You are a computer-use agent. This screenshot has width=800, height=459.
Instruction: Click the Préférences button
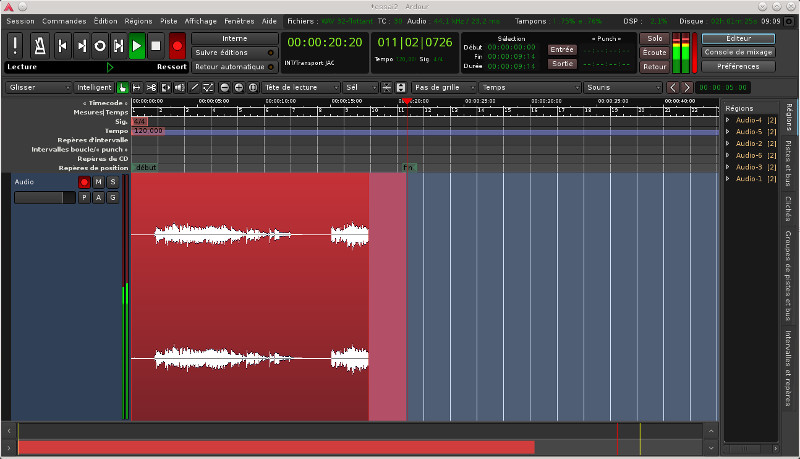point(738,66)
